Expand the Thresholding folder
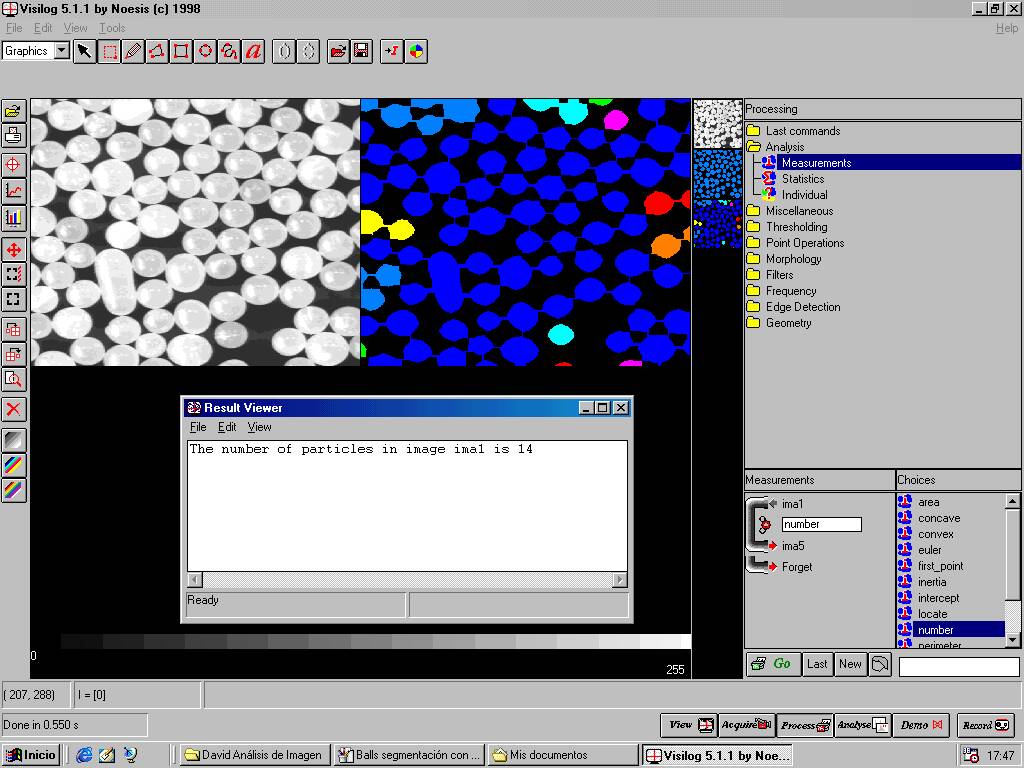 coord(753,227)
